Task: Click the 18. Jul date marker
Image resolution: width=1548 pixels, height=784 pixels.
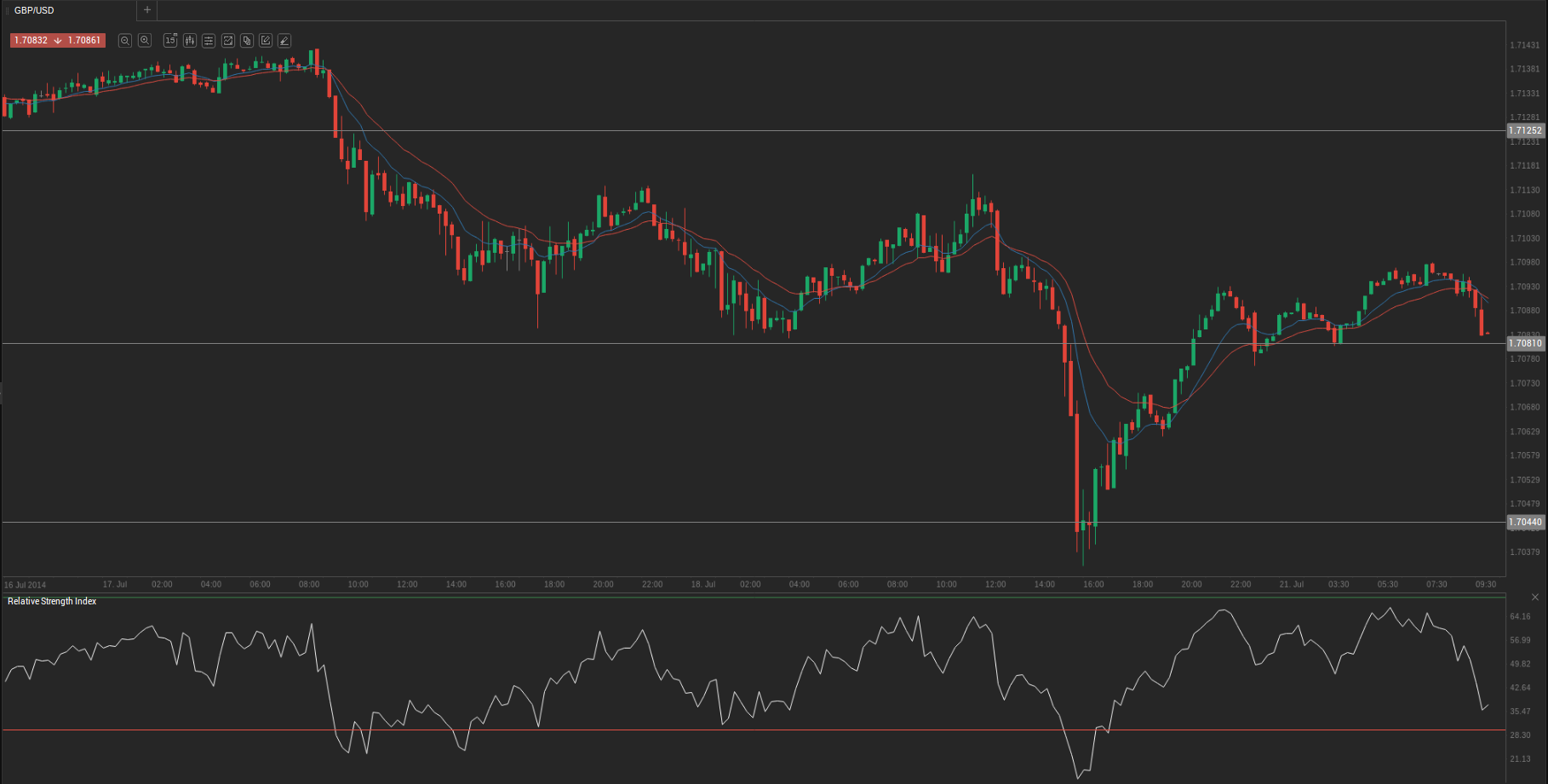Action: 703,585
